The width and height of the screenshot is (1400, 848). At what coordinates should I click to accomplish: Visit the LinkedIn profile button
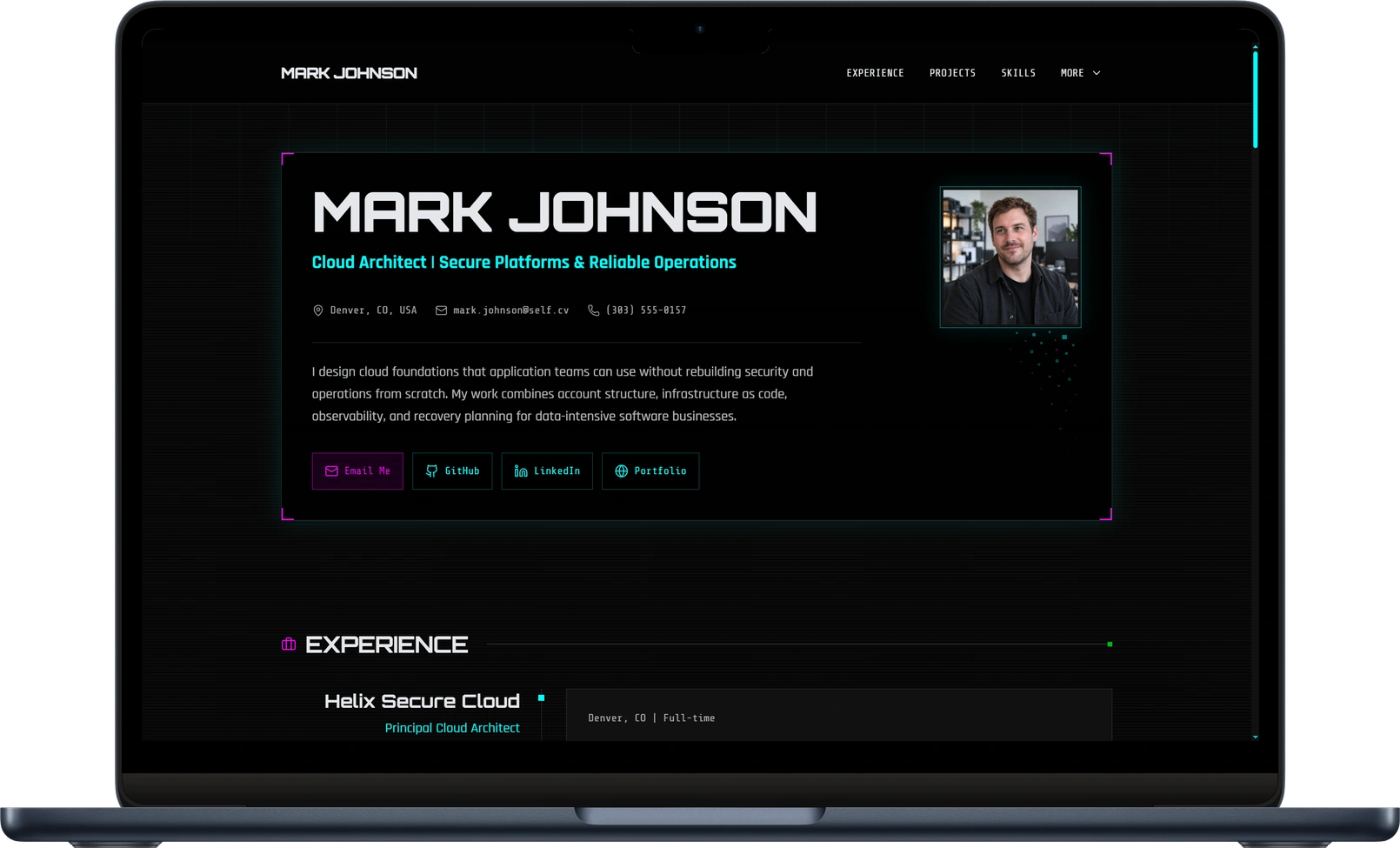pyautogui.click(x=547, y=471)
